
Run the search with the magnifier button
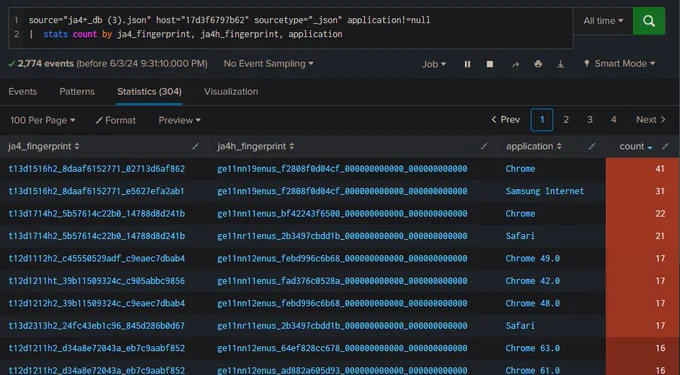(x=649, y=21)
